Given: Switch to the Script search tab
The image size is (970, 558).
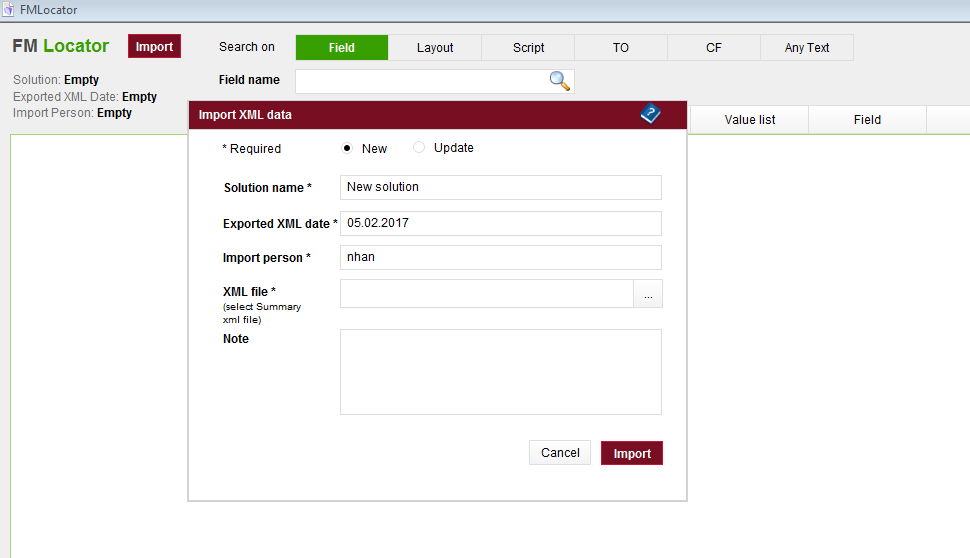Looking at the screenshot, I should pyautogui.click(x=528, y=47).
